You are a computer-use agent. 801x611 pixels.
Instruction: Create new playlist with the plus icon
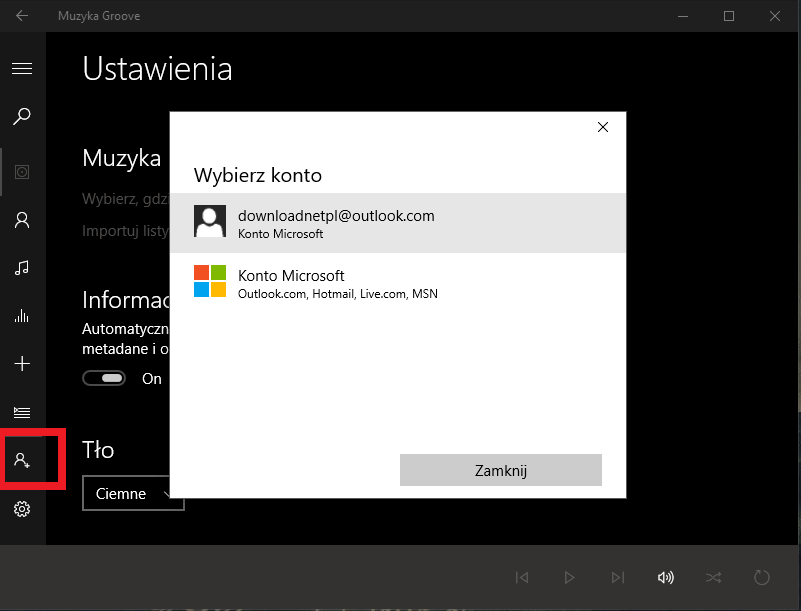22,364
